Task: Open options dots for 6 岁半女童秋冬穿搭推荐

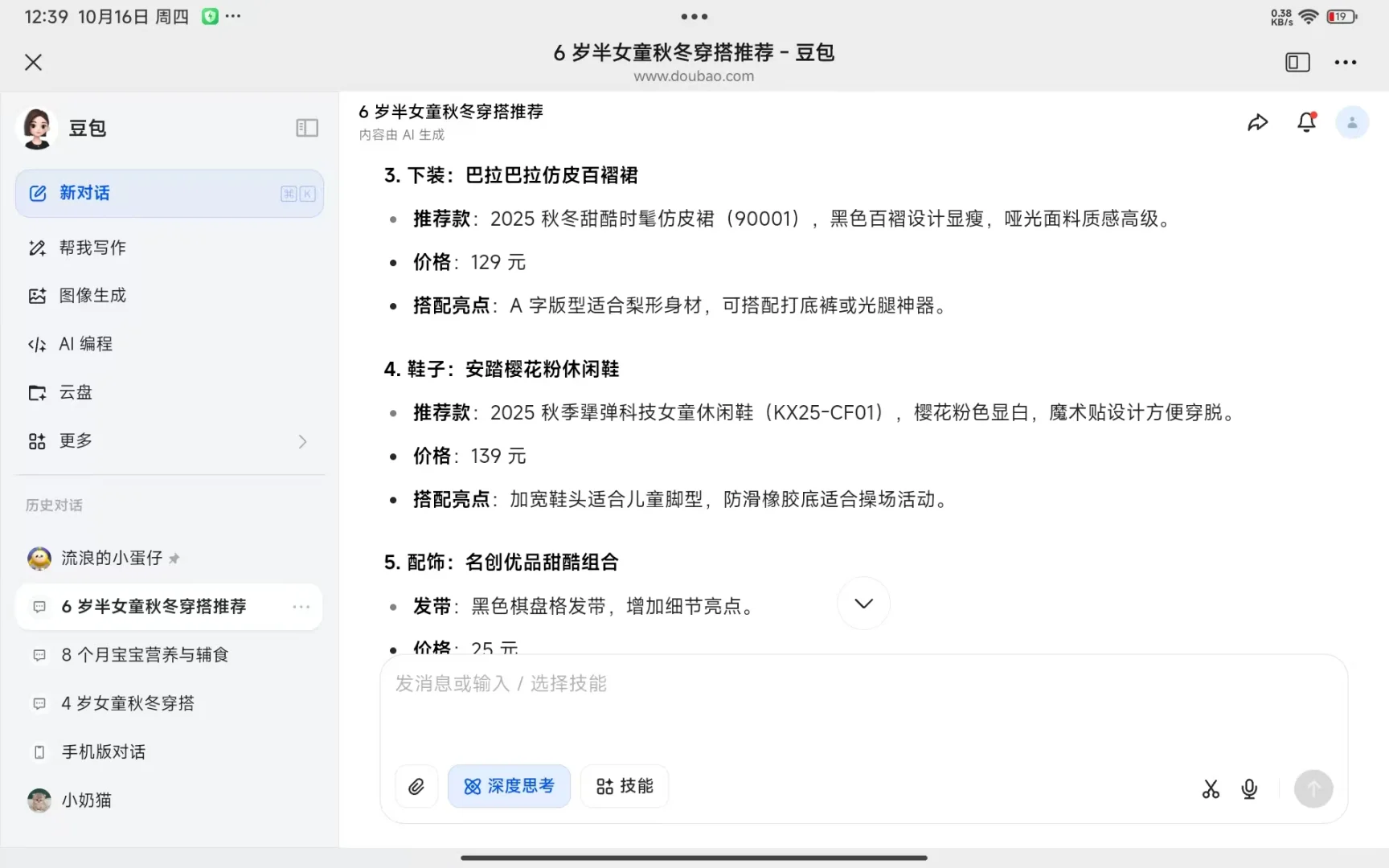Action: pos(301,607)
